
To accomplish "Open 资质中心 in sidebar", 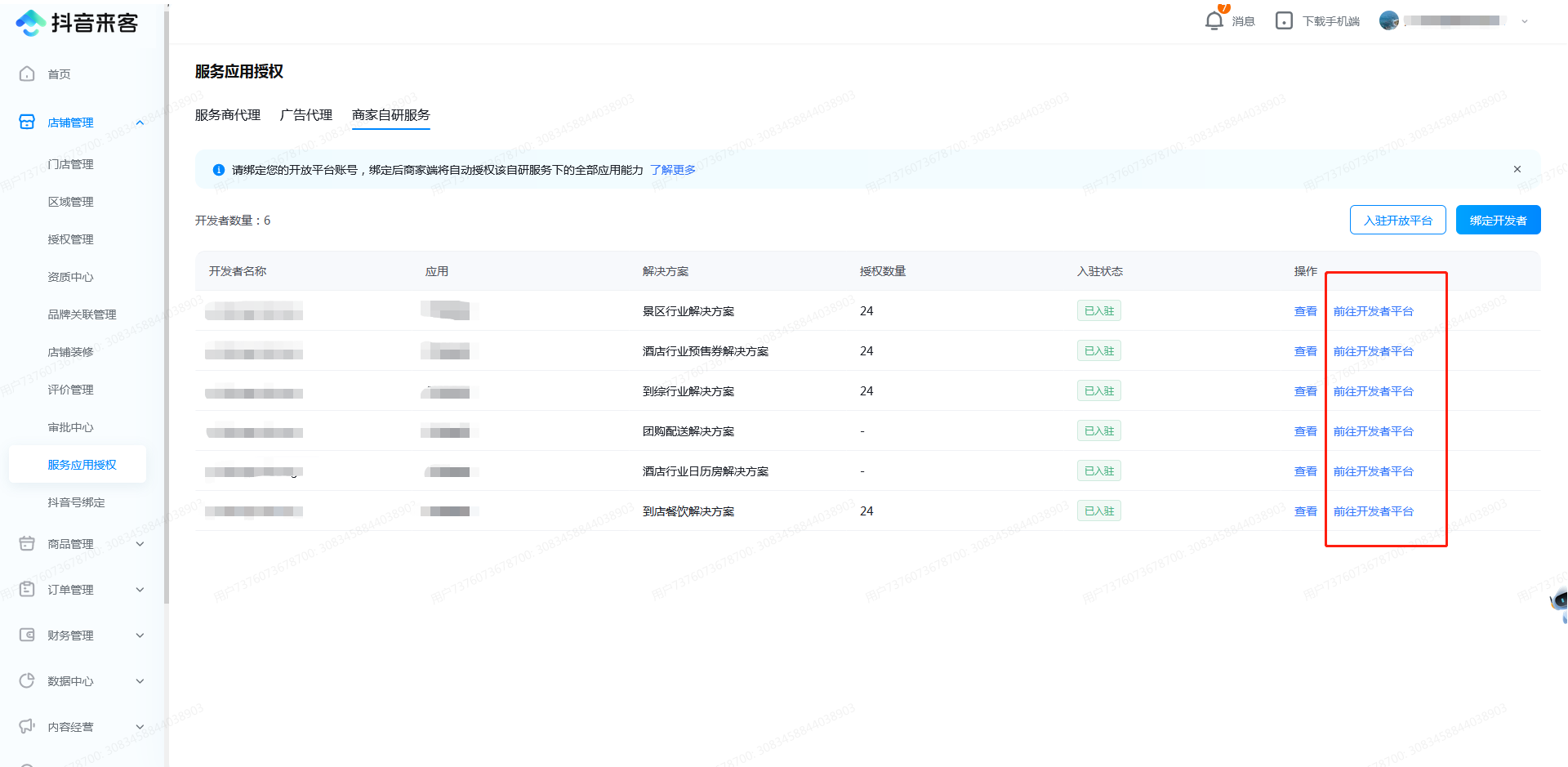I will 70,277.
